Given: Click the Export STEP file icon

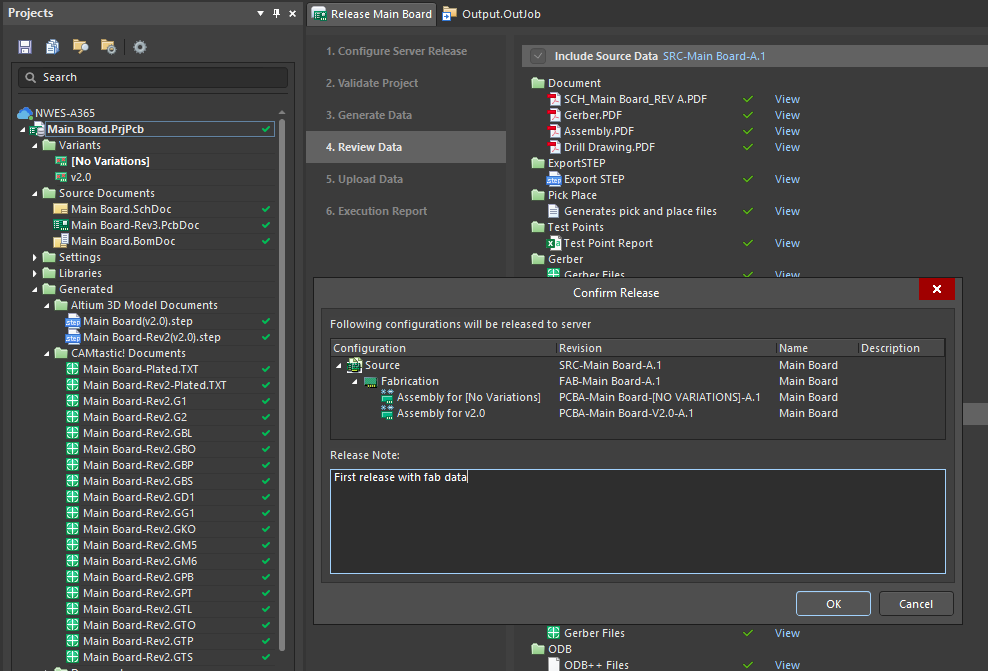Looking at the screenshot, I should click(554, 180).
